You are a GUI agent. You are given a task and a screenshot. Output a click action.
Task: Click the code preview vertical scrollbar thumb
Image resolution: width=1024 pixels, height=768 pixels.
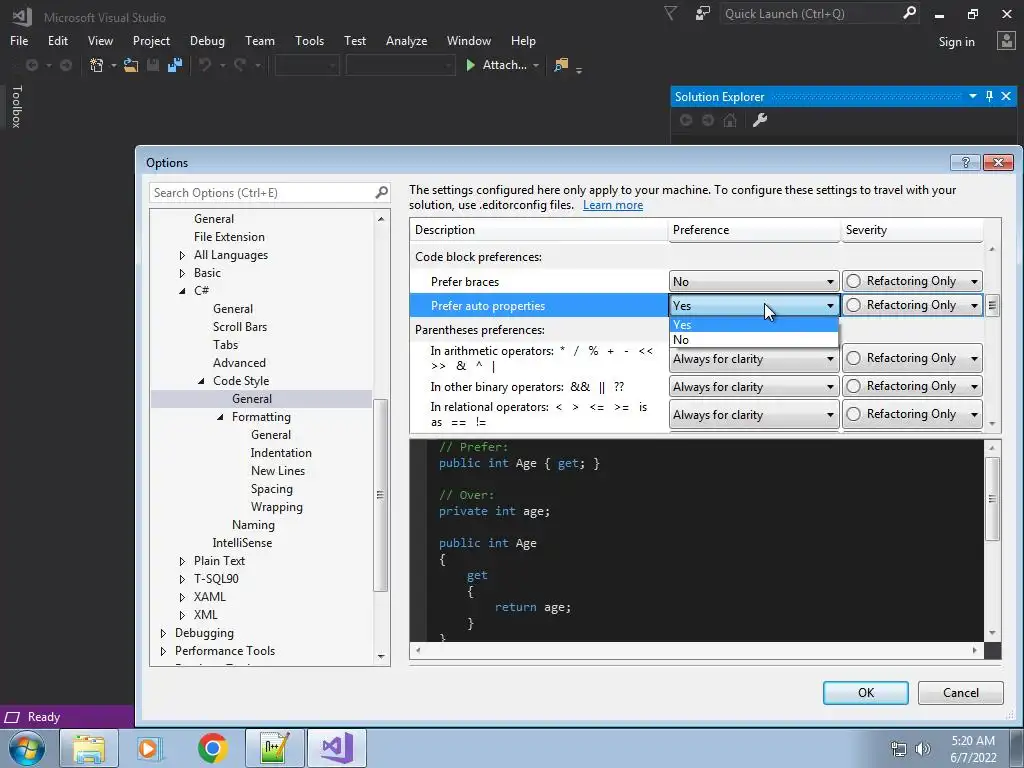[992, 499]
